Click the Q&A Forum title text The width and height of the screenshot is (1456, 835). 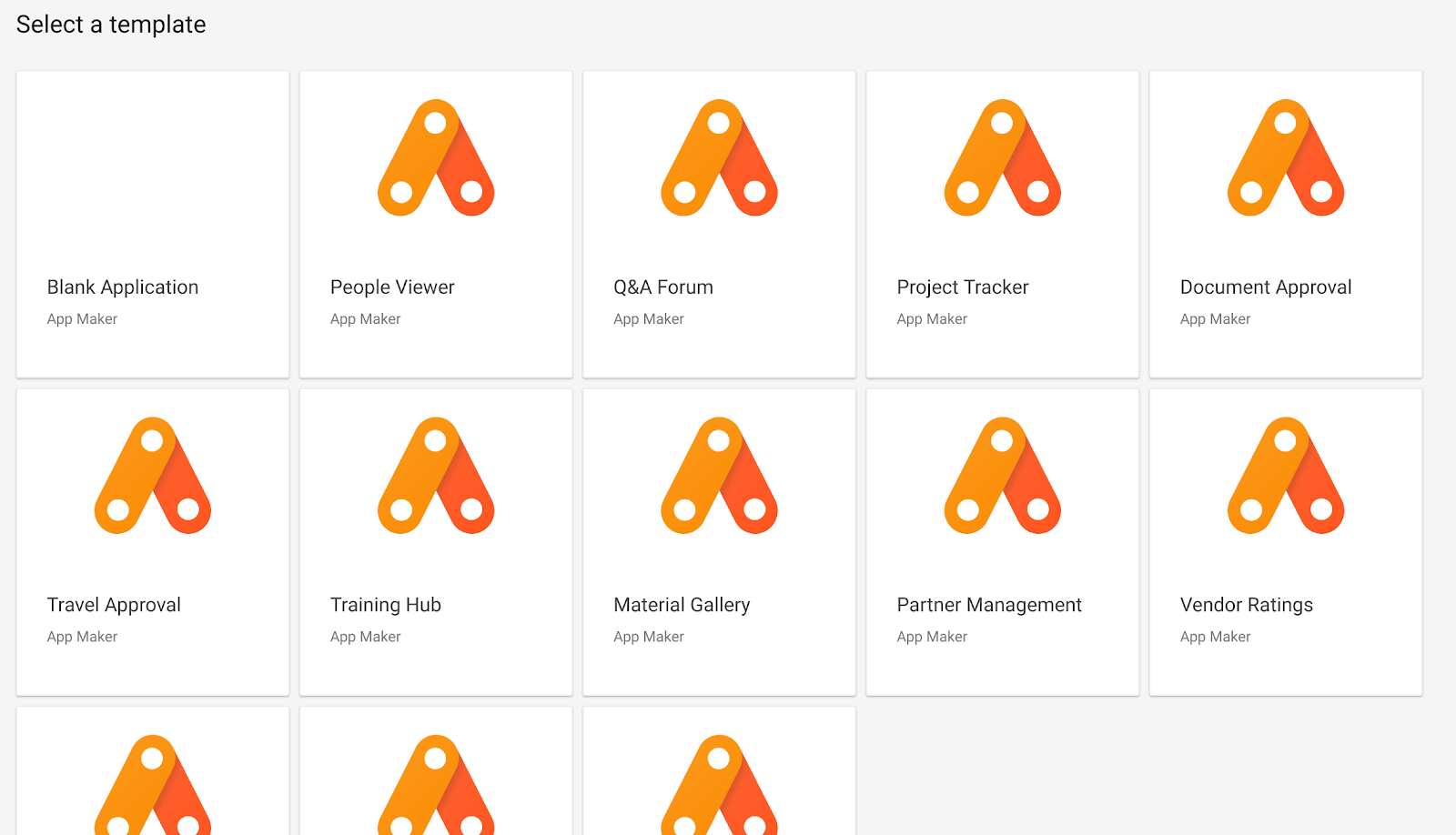click(663, 287)
